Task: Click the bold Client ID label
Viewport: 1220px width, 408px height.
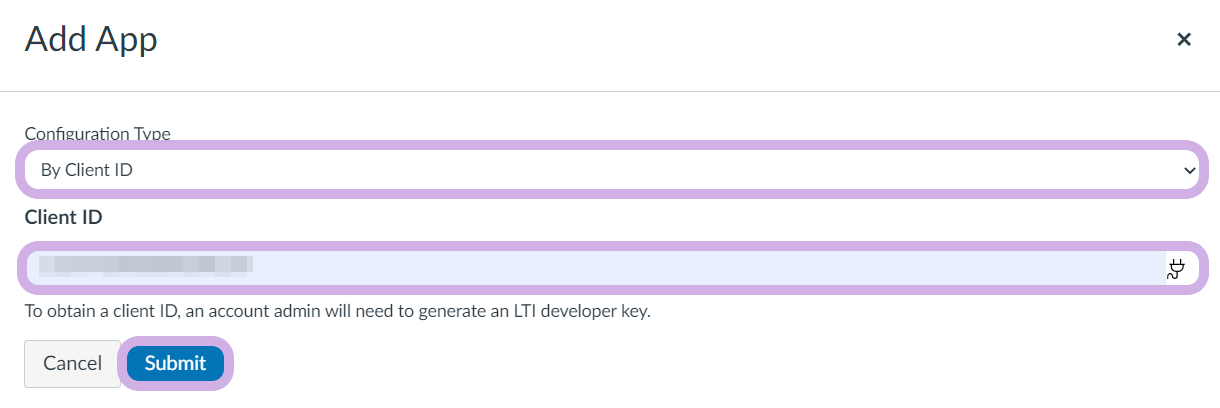Action: tap(64, 217)
